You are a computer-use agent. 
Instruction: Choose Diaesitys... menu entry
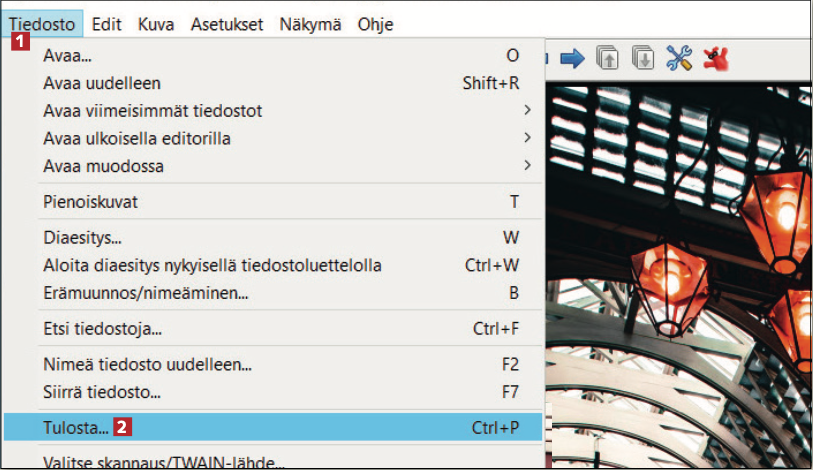273,238
